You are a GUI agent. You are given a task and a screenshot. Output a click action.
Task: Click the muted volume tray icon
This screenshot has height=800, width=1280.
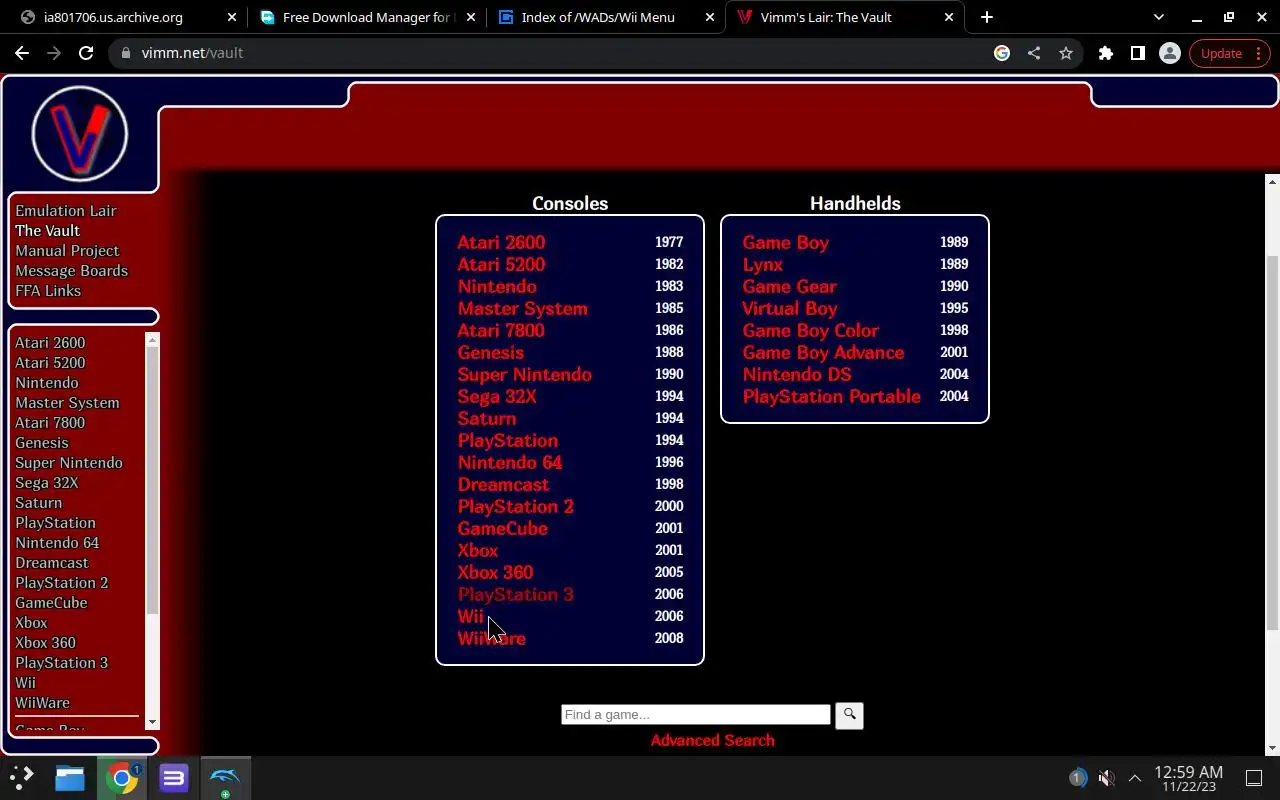[x=1106, y=777]
